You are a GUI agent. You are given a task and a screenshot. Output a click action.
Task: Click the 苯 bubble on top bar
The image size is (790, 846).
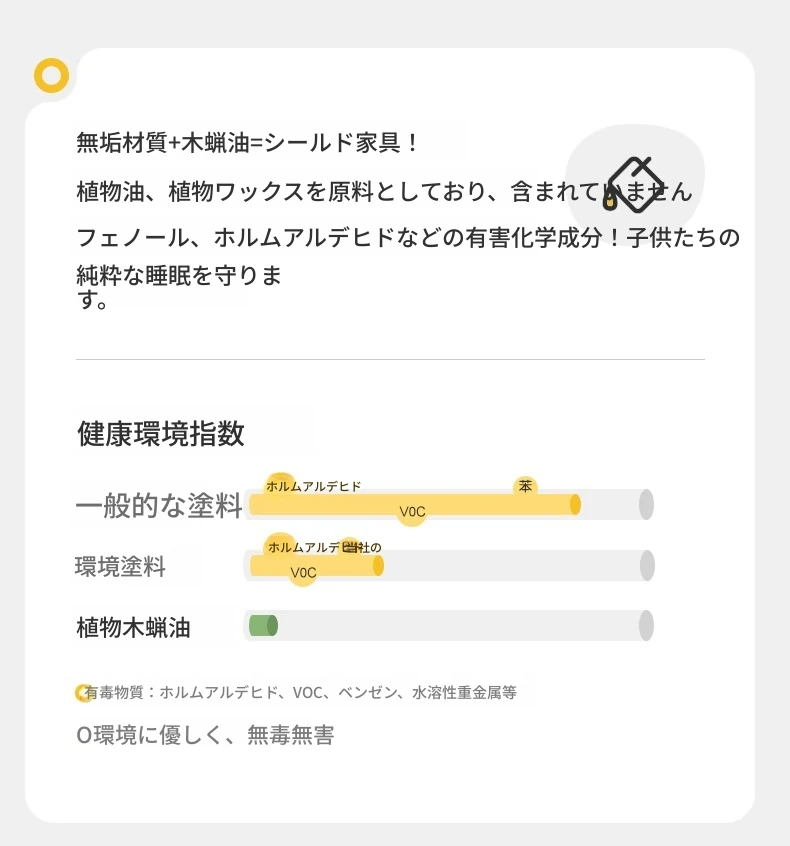point(525,486)
